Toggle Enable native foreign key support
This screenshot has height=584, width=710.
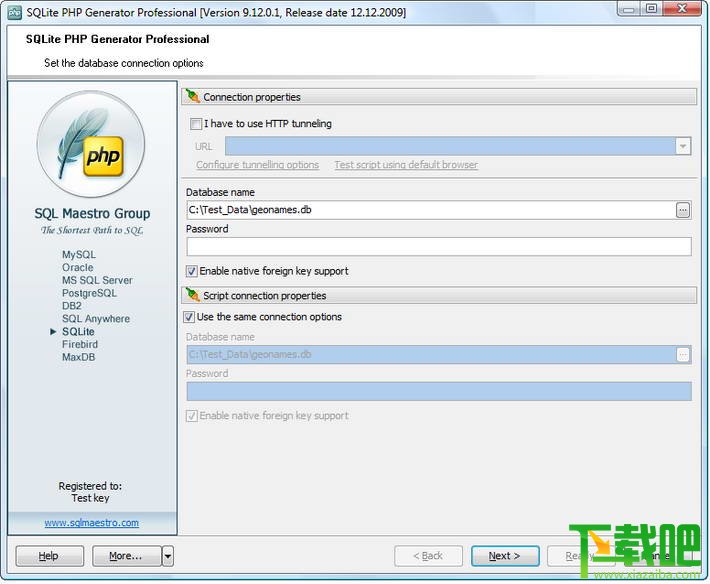192,271
